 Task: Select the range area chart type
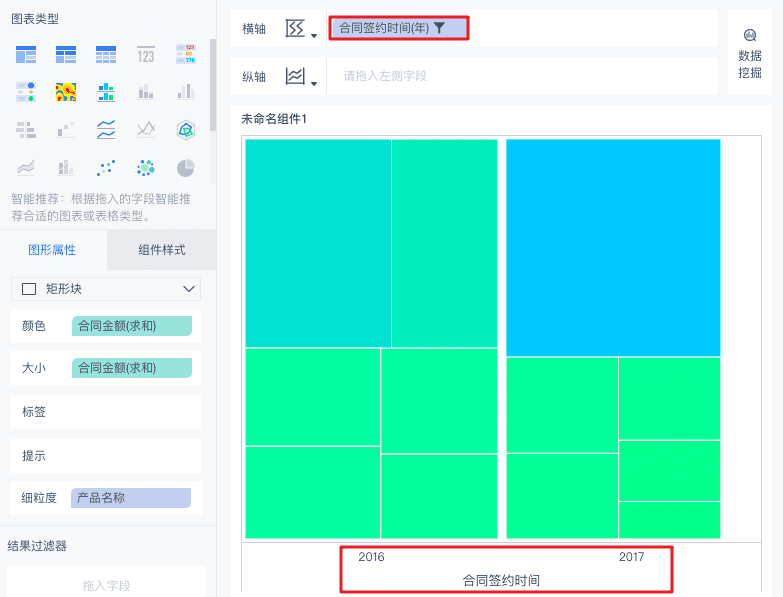point(26,168)
